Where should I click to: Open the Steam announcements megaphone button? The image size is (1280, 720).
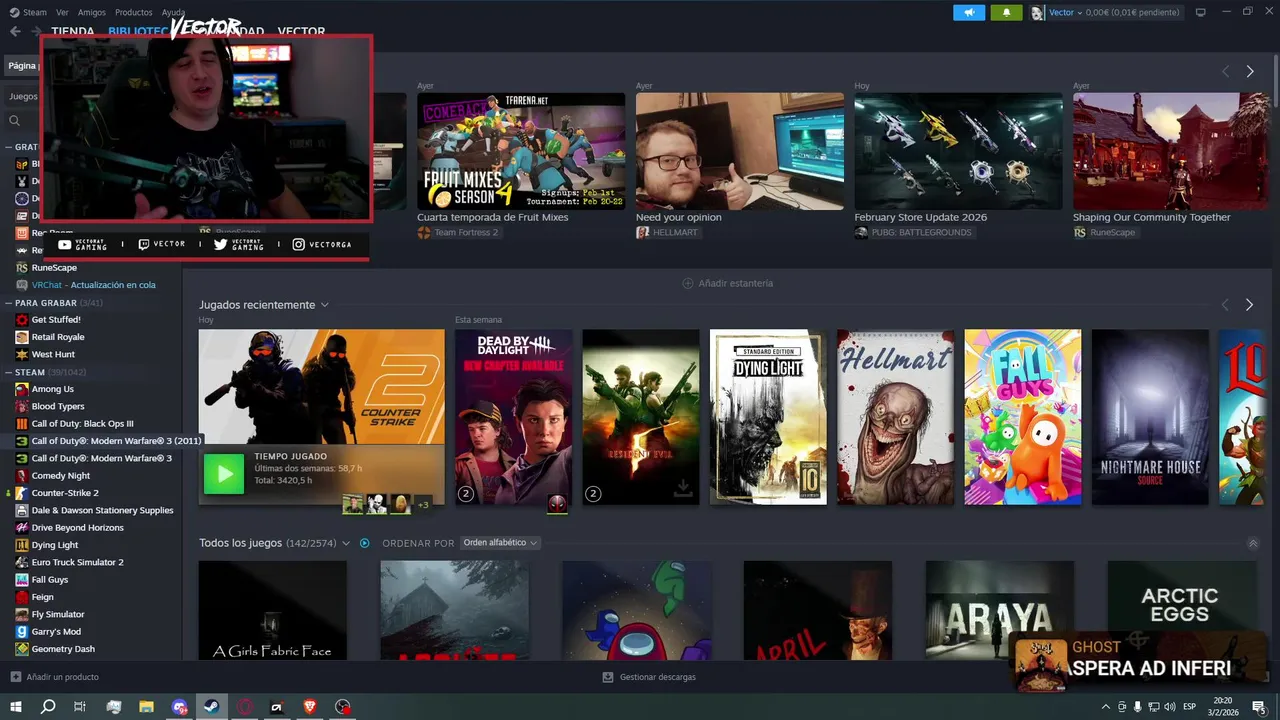coord(968,12)
